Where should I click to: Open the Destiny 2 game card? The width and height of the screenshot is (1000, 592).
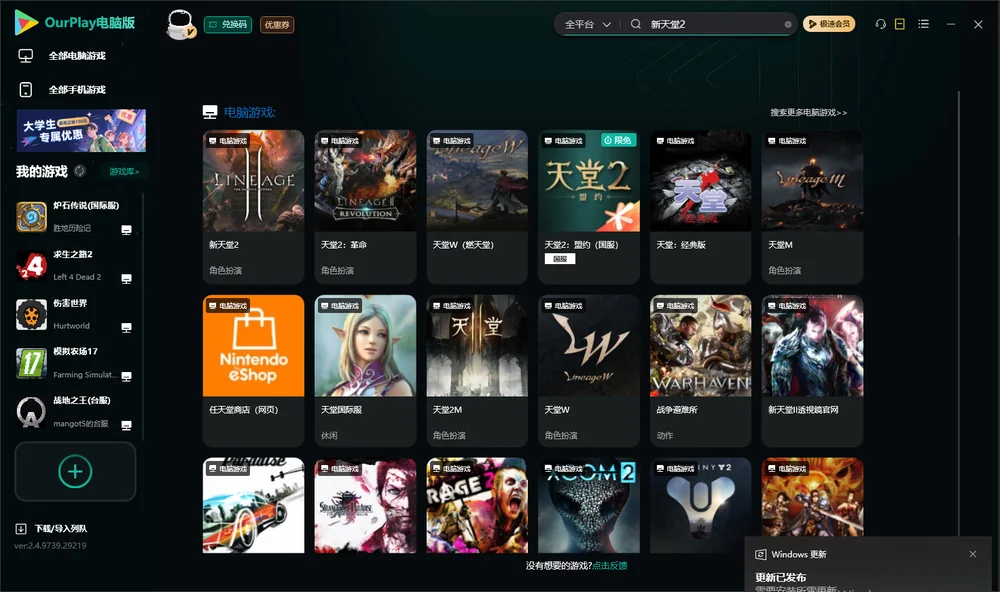(x=701, y=505)
